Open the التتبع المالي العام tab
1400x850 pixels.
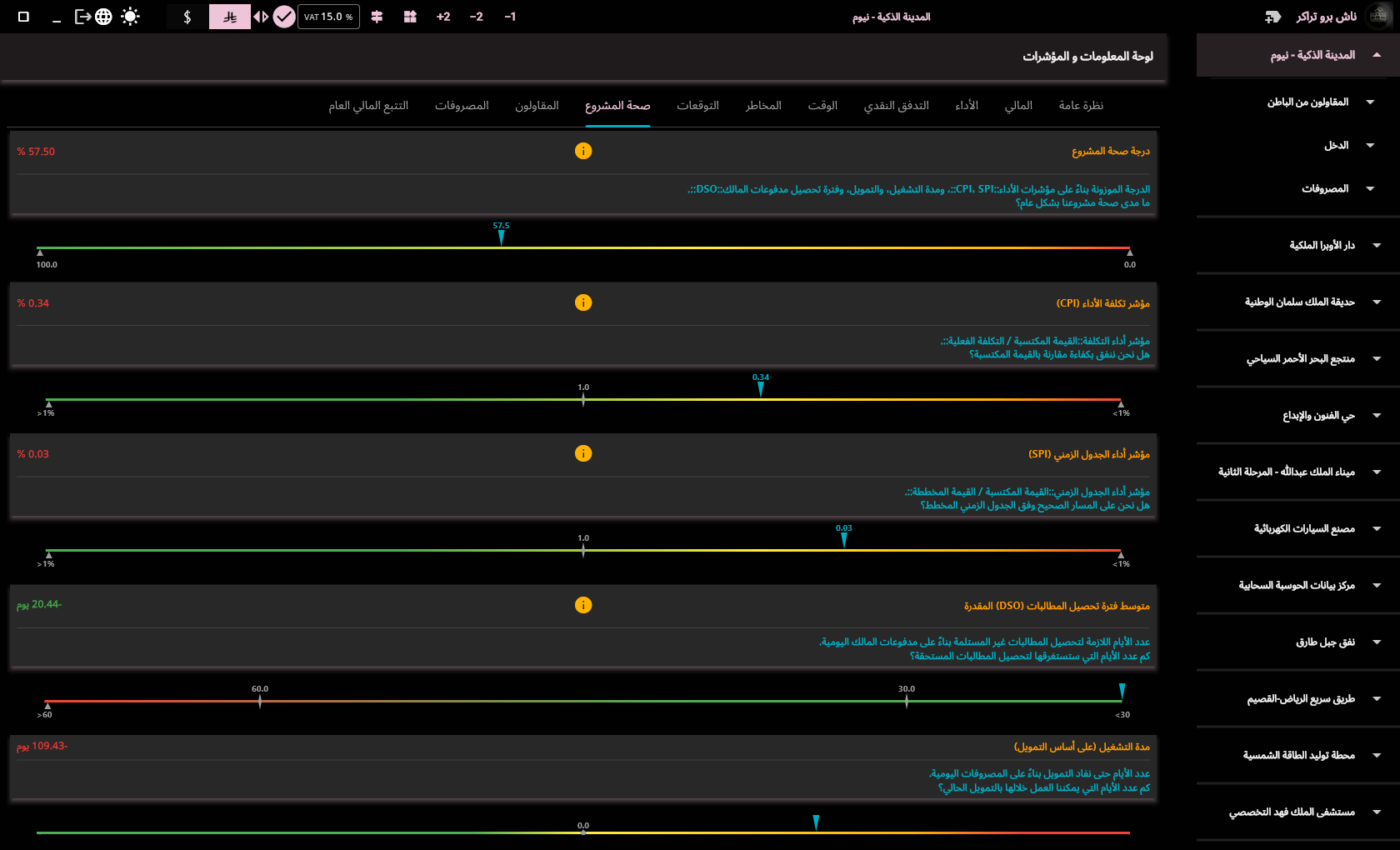[x=368, y=106]
